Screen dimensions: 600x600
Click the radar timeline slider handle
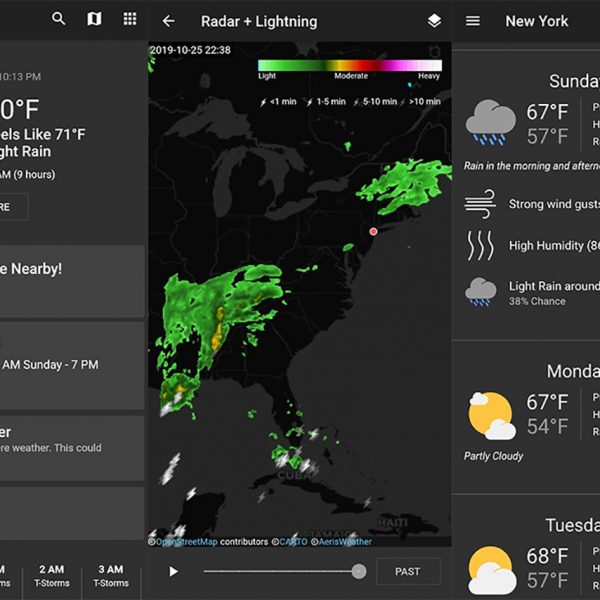[358, 571]
